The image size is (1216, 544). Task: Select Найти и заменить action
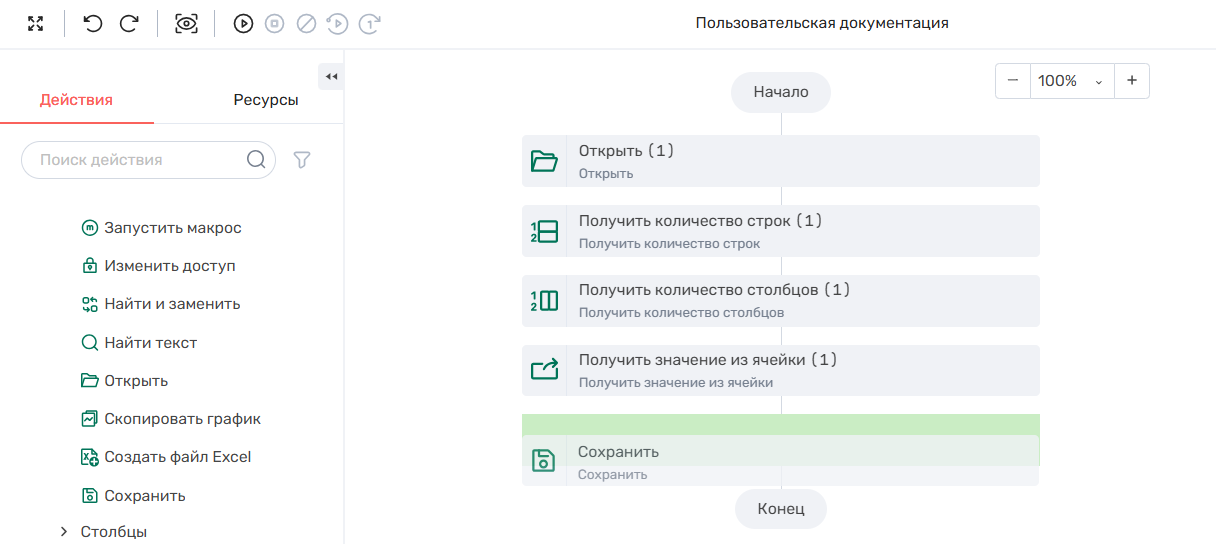(172, 304)
